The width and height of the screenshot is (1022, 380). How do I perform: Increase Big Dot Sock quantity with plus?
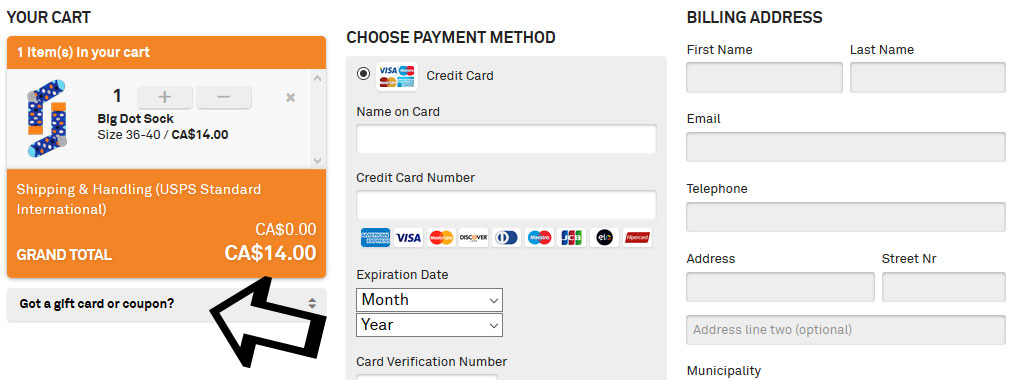(x=165, y=97)
